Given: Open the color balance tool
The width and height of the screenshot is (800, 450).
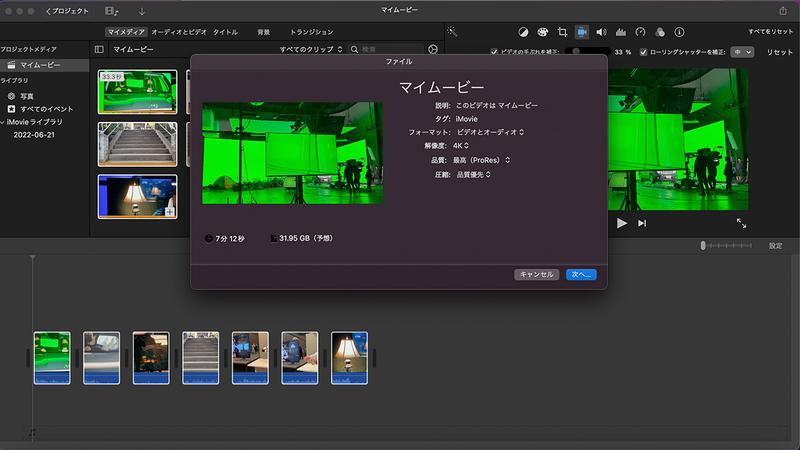Looking at the screenshot, I should [x=523, y=32].
